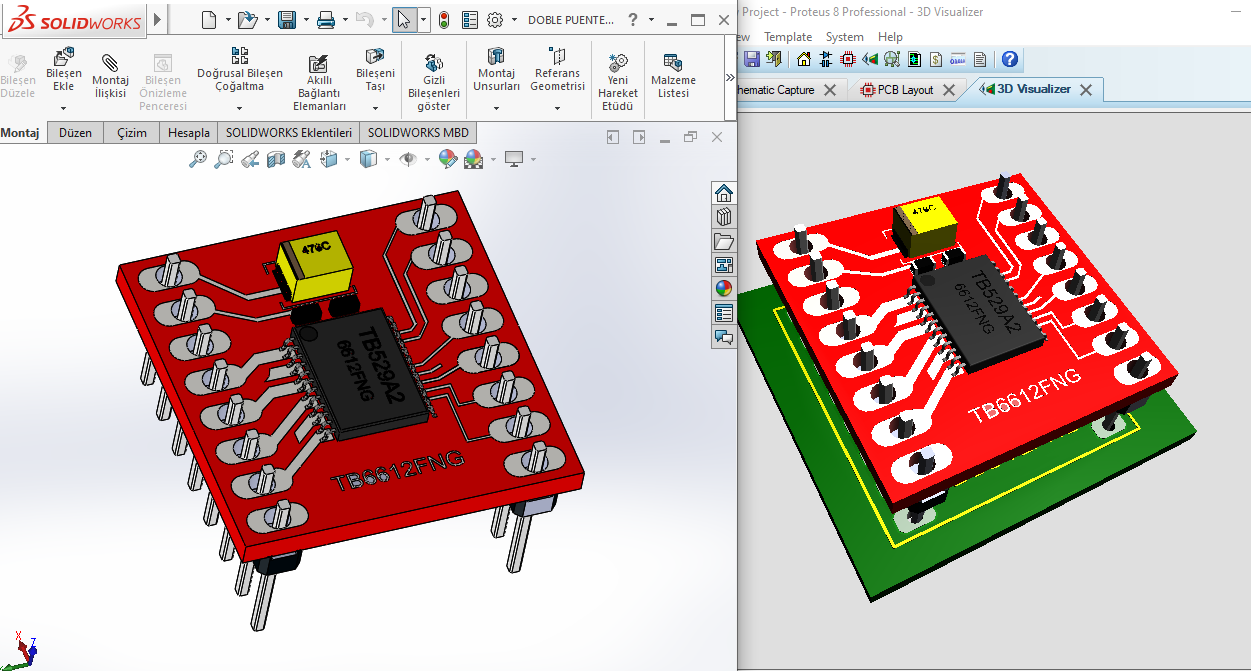Click the Apply Scene icon
The height and width of the screenshot is (671, 1251).
click(473, 158)
